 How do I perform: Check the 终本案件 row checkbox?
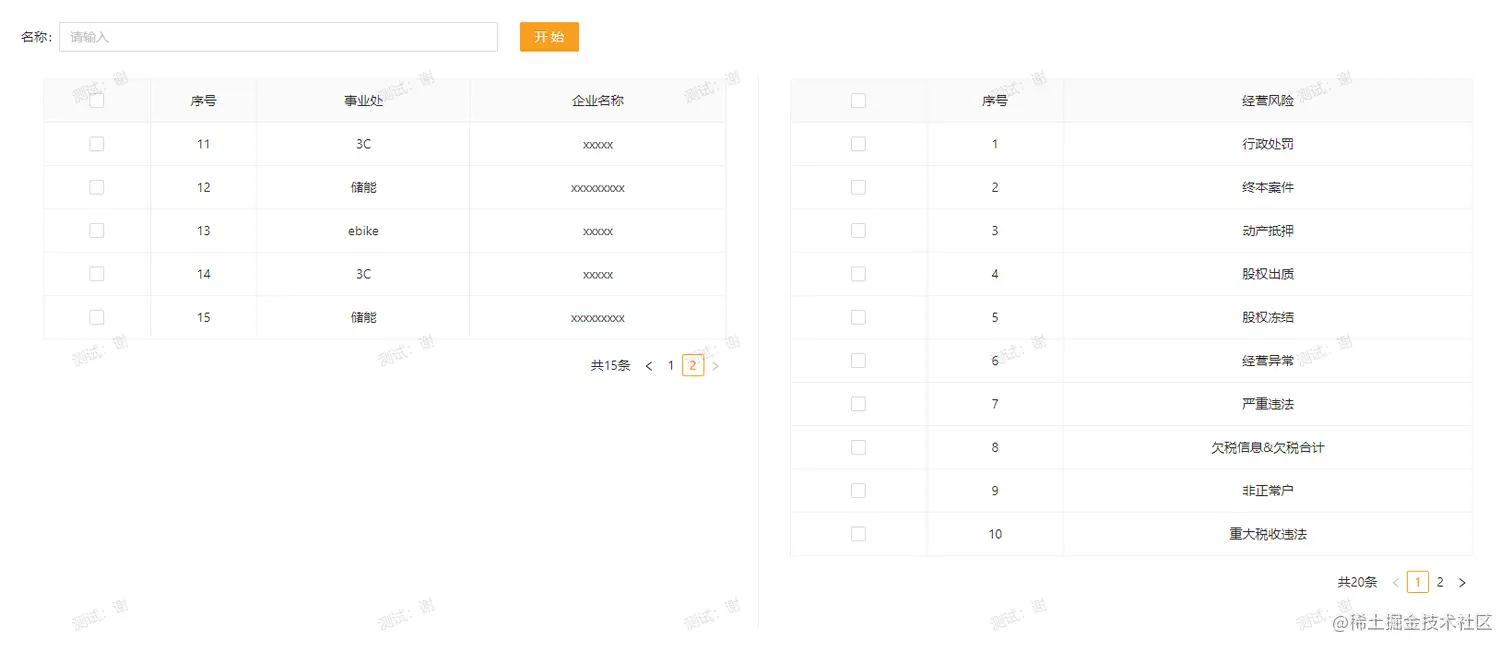[858, 187]
